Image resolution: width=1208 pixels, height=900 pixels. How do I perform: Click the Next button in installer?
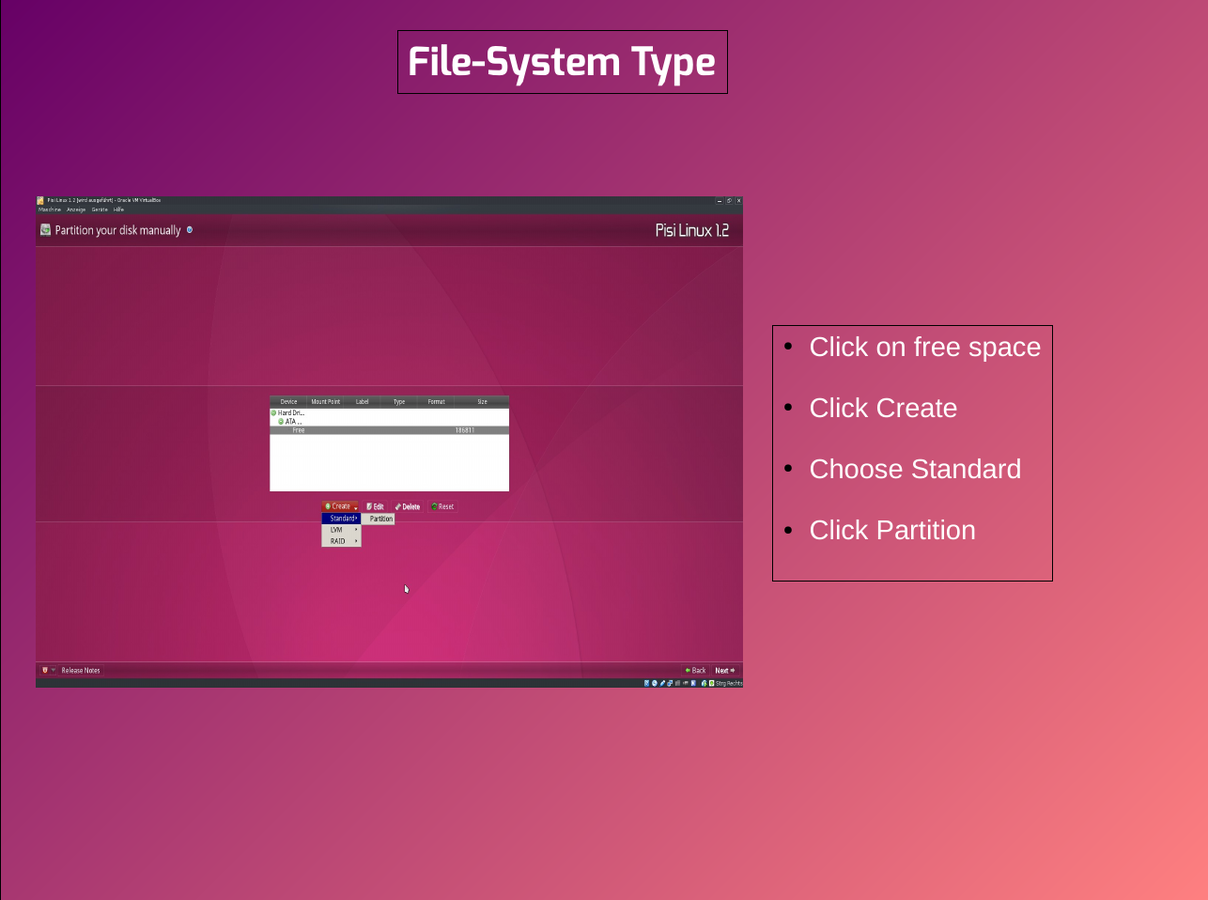click(725, 670)
